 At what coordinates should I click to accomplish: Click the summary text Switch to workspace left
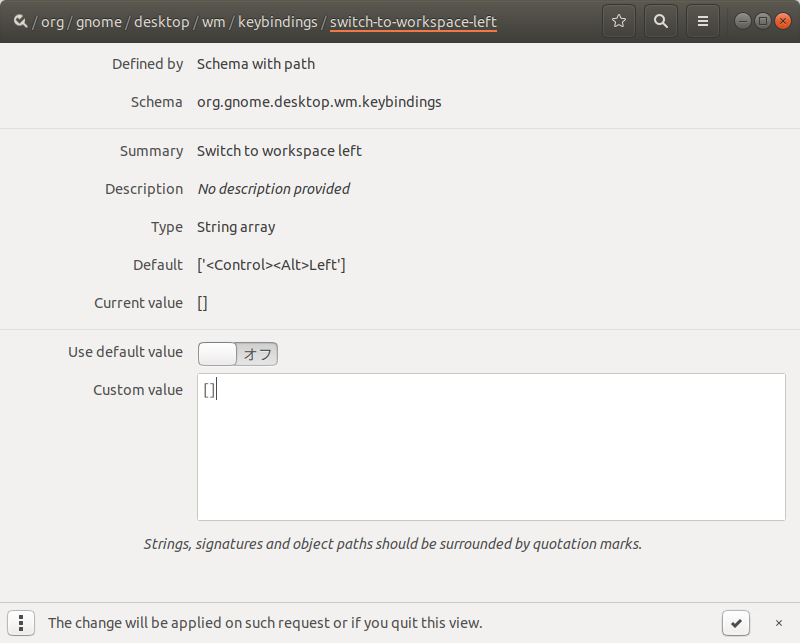point(279,151)
